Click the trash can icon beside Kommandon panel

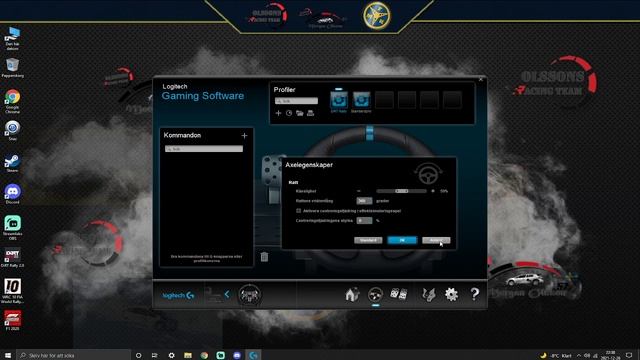[x=264, y=257]
